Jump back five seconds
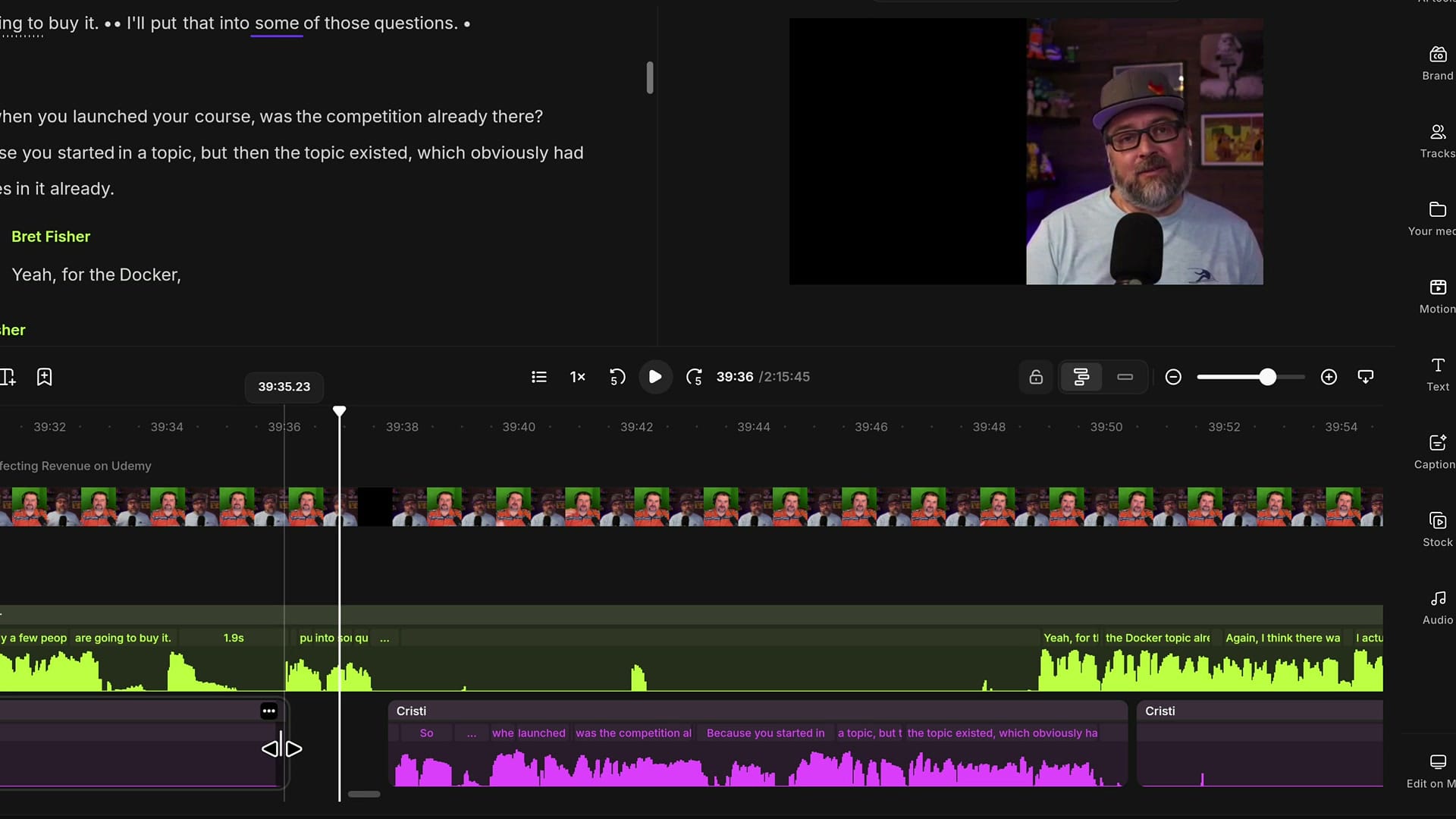This screenshot has height=819, width=1456. tap(617, 377)
